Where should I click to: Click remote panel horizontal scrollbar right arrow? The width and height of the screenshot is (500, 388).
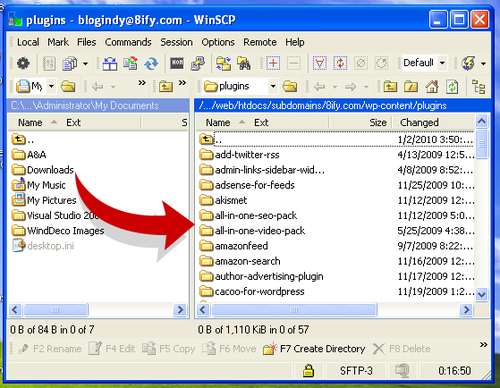coord(466,310)
